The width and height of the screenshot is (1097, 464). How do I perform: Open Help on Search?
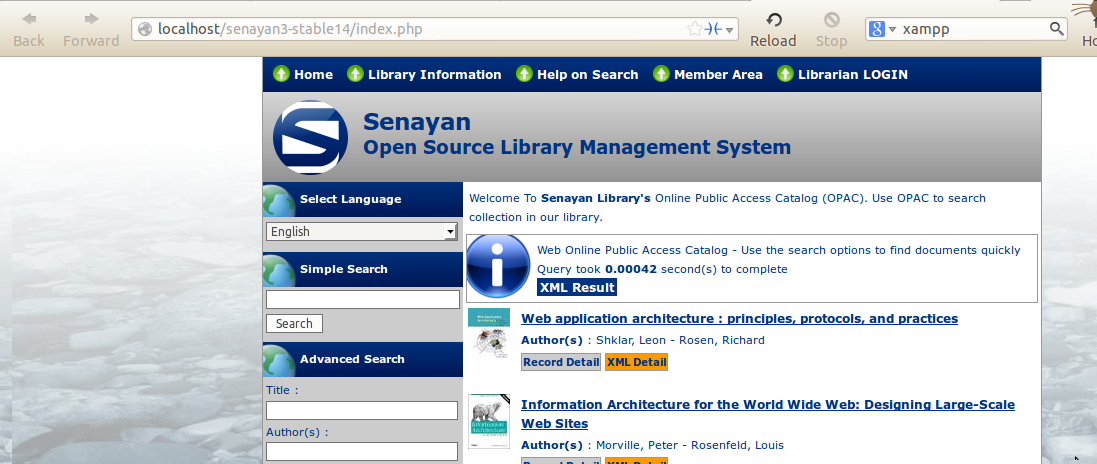point(587,74)
